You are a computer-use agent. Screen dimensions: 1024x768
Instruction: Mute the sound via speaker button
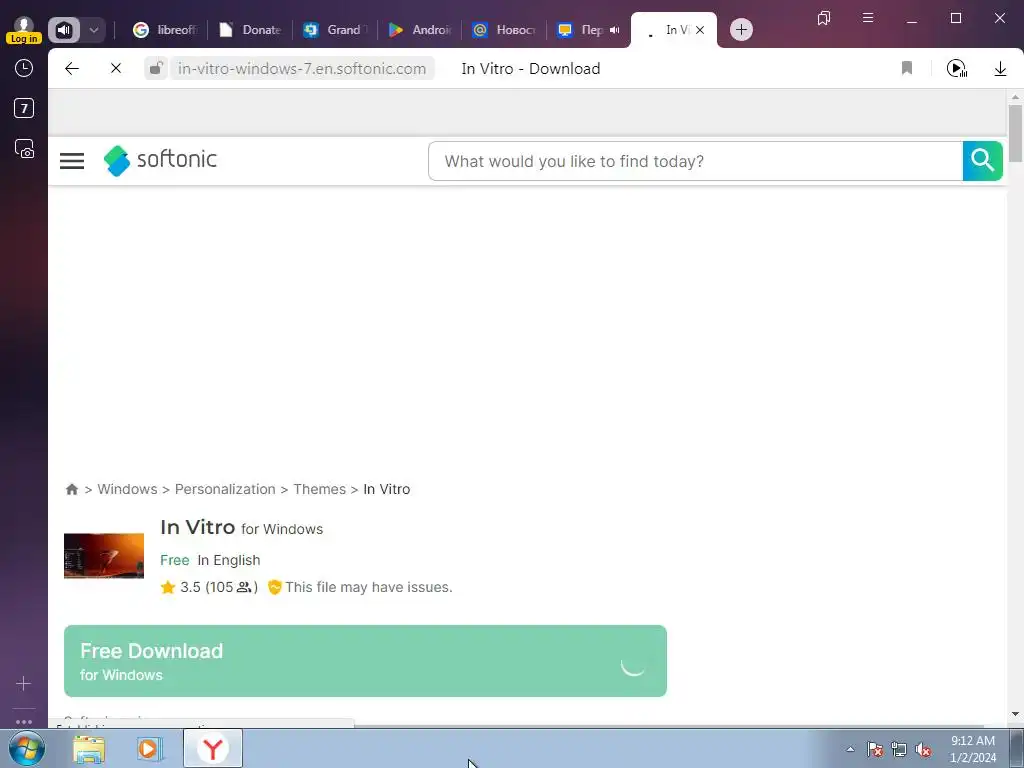coord(64,29)
